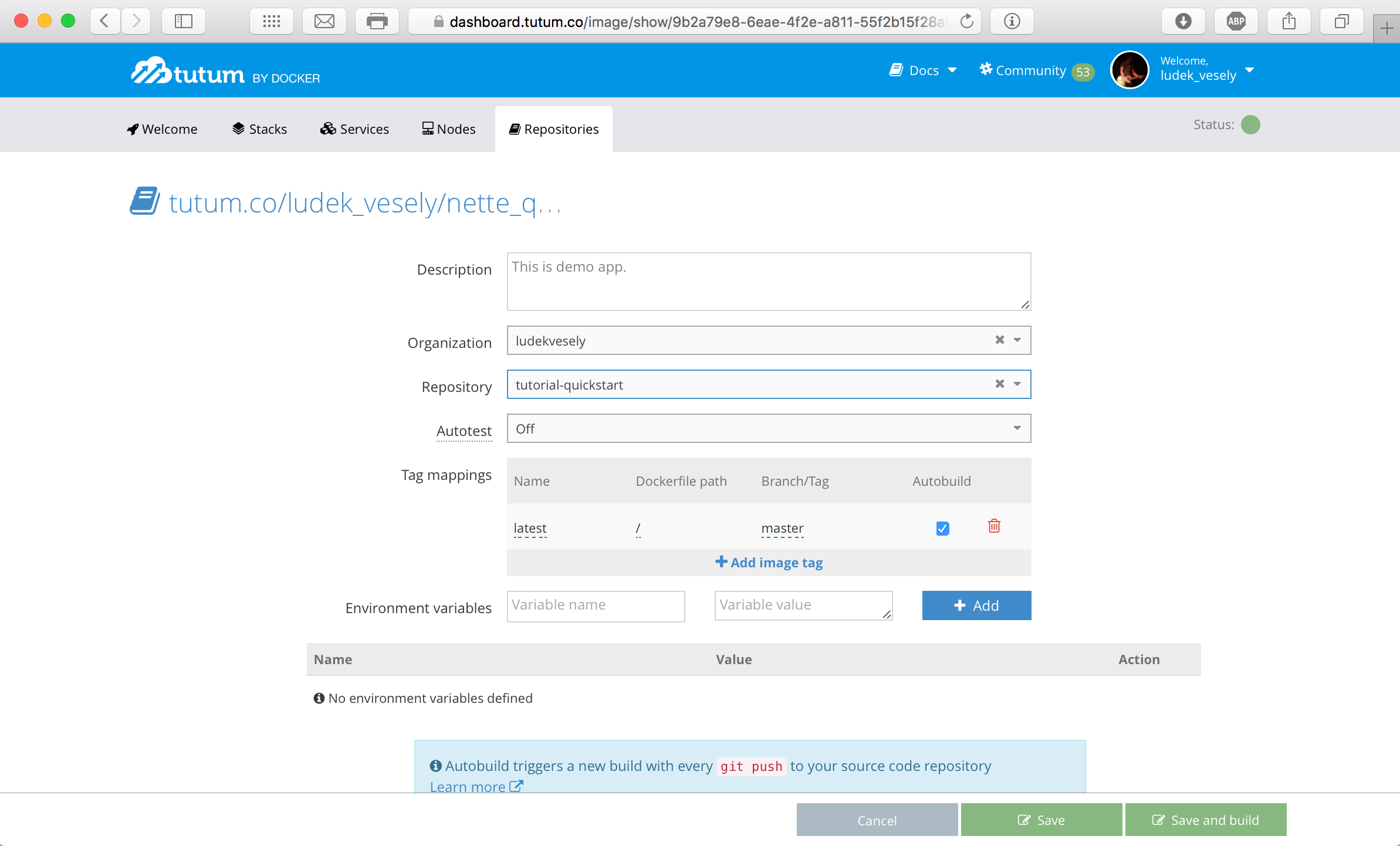This screenshot has height=846, width=1400.
Task: Edit the latest tag name
Action: (530, 529)
